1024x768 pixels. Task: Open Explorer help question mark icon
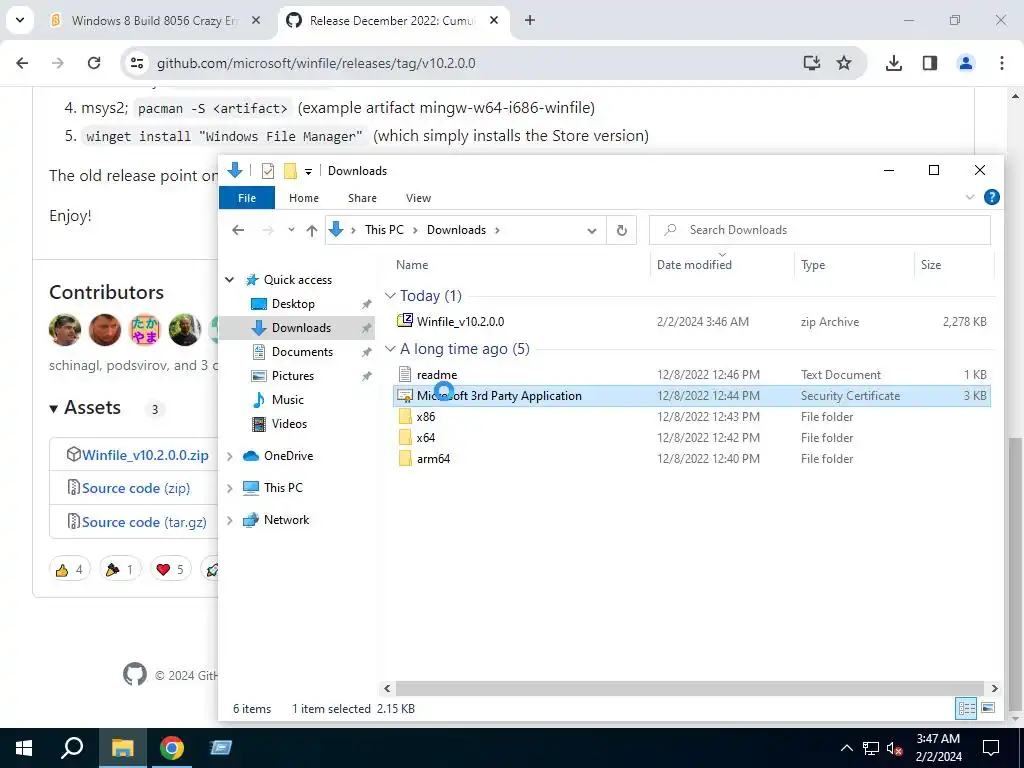click(991, 197)
